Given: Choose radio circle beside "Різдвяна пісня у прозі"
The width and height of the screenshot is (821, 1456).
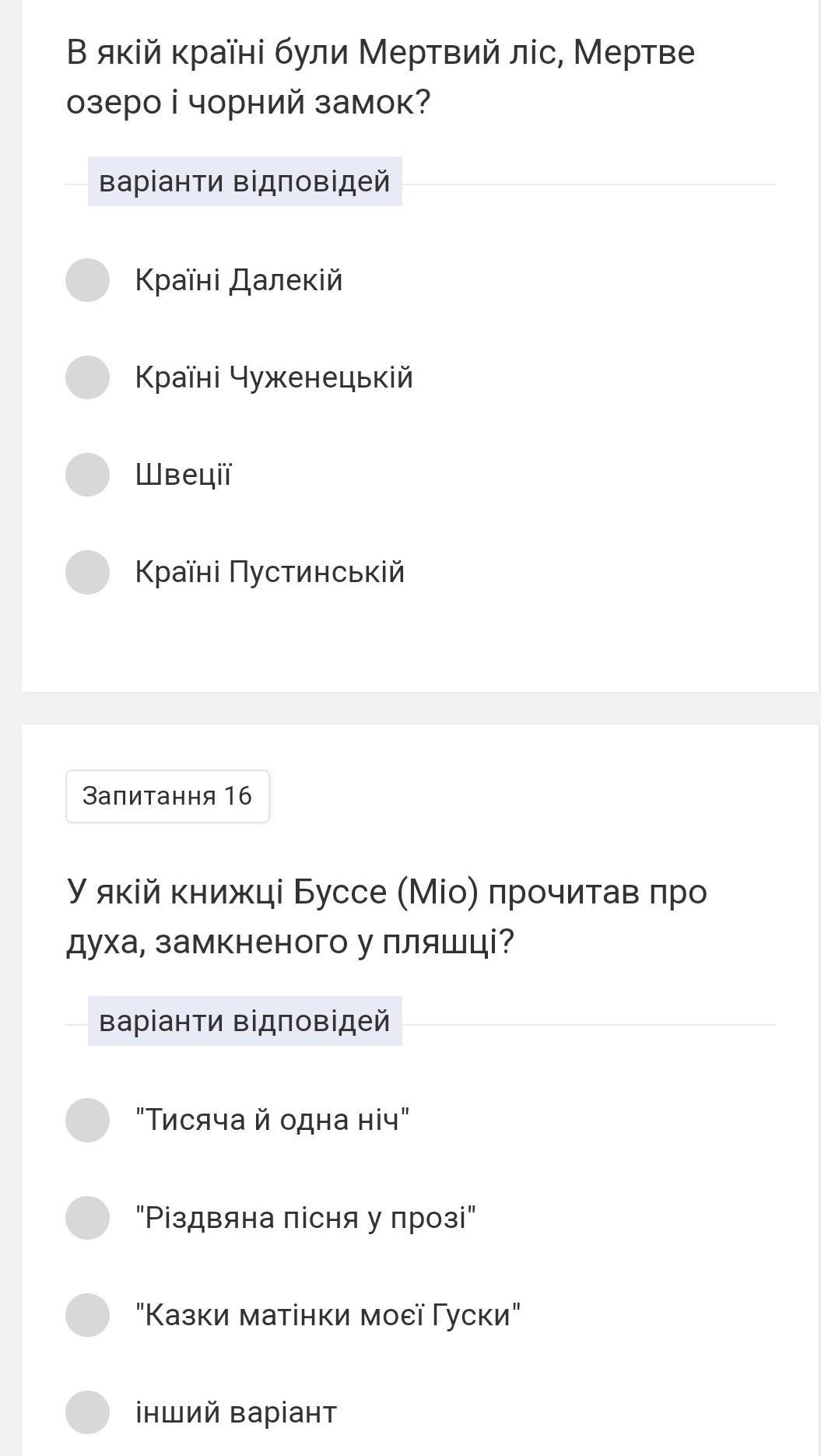Looking at the screenshot, I should [x=87, y=1218].
